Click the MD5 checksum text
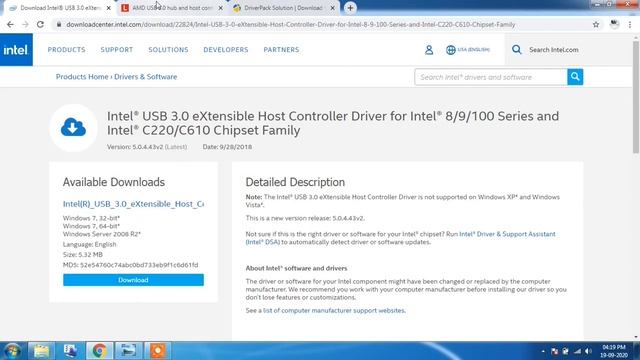The image size is (640, 360). pyautogui.click(x=131, y=265)
